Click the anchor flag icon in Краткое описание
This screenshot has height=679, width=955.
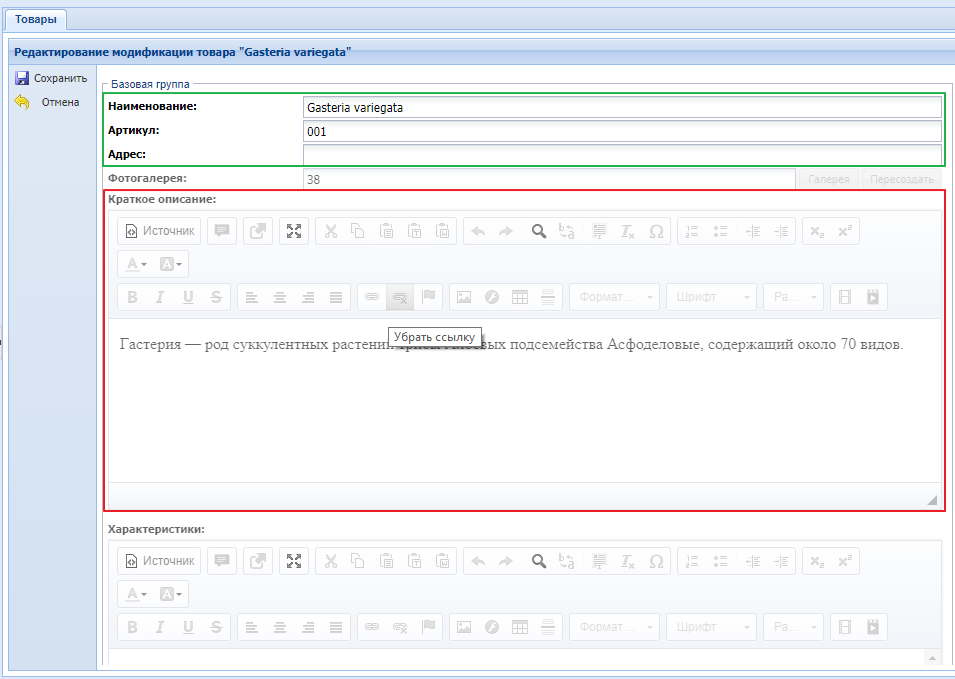pyautogui.click(x=428, y=297)
